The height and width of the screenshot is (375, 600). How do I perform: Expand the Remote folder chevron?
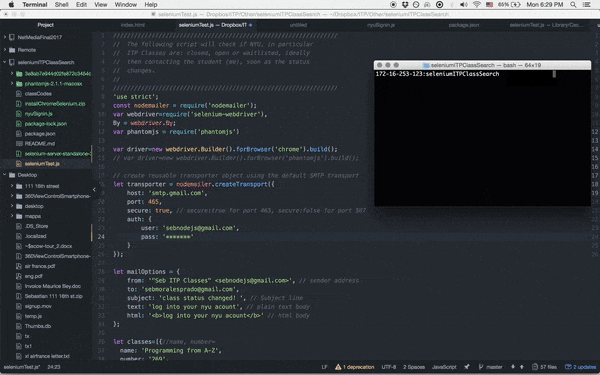5,50
